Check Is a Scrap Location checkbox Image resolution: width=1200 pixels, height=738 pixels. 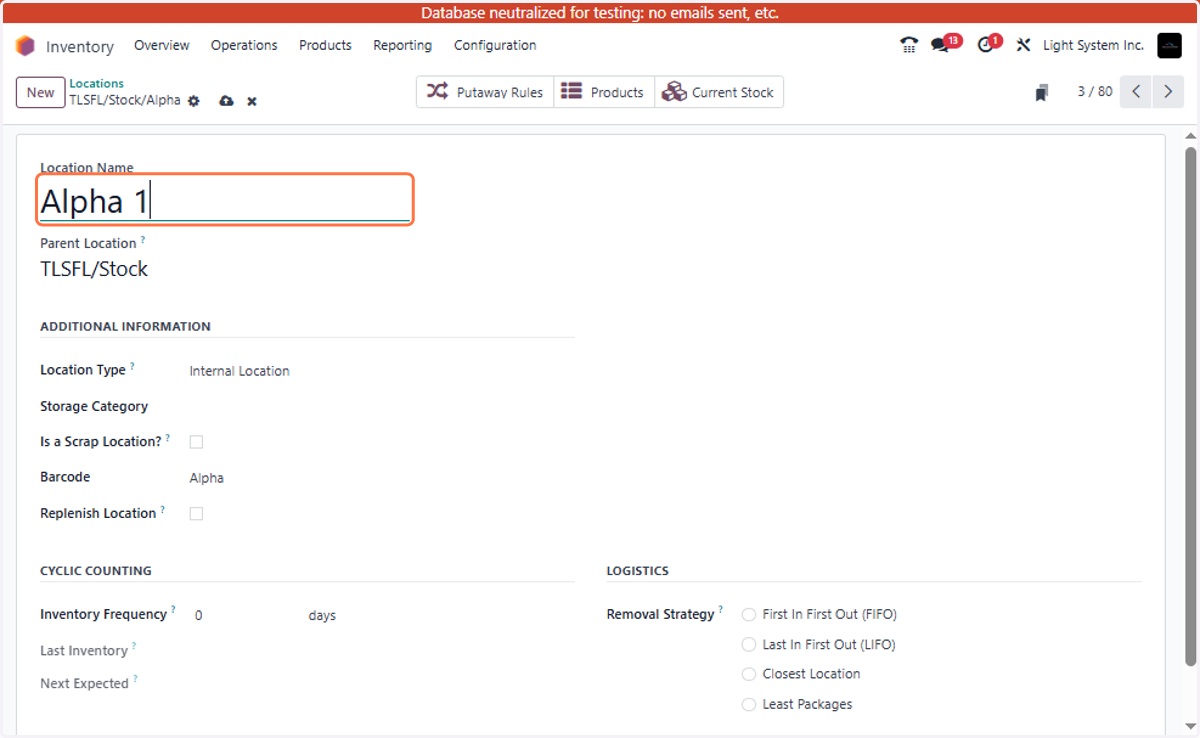(196, 442)
